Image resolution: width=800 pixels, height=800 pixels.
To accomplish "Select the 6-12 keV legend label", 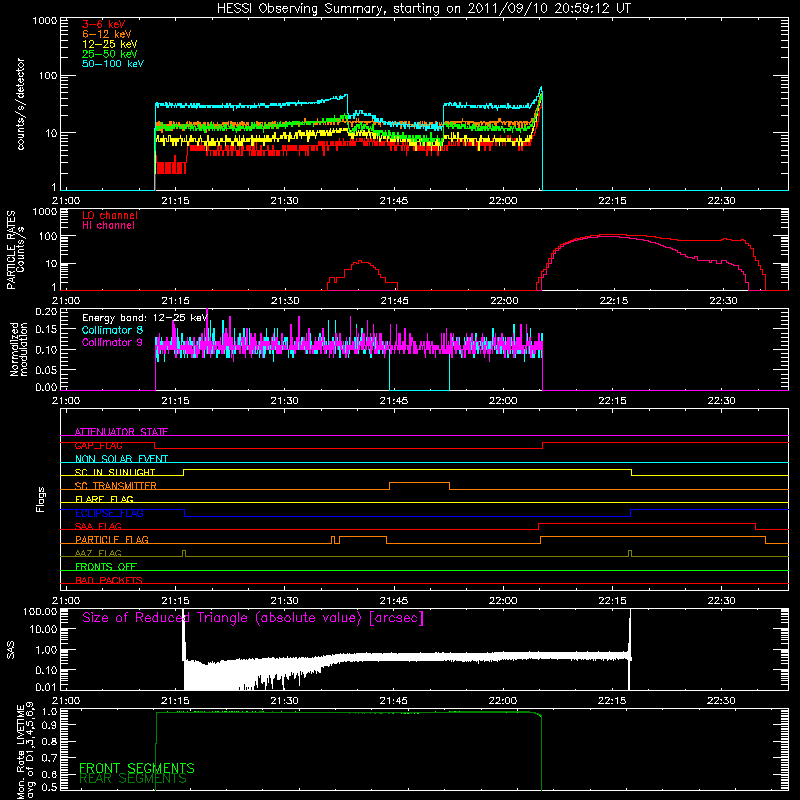I will 107,34.
